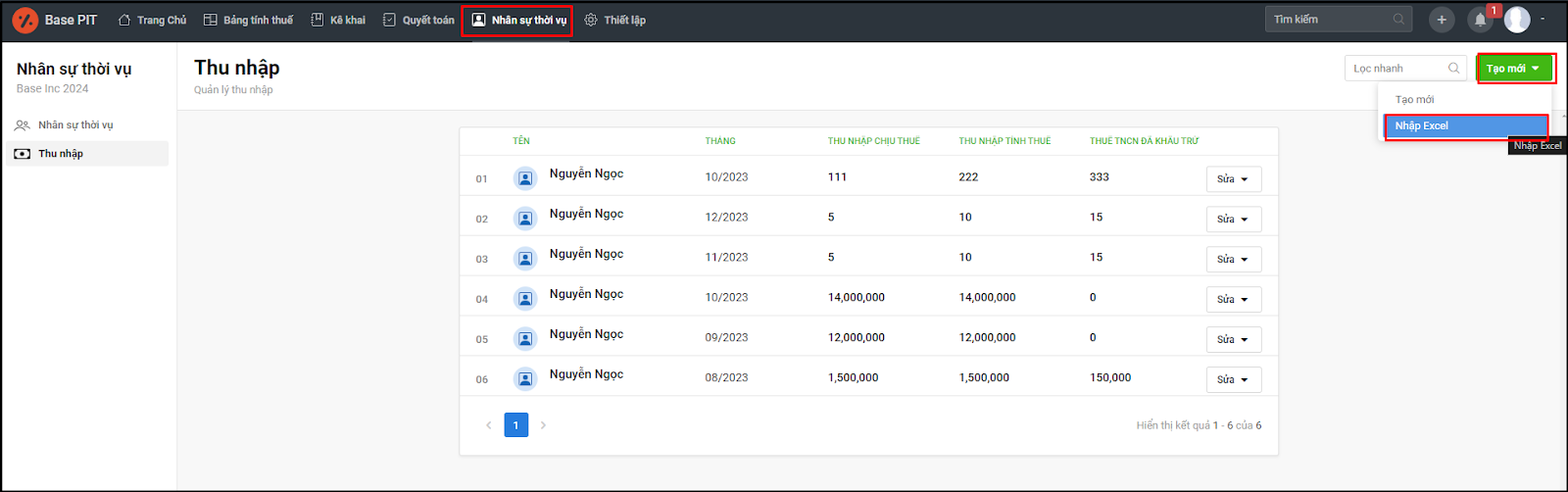
Task: Click THU NHẬP CHỊU THUẾ column header
Action: pos(874,141)
